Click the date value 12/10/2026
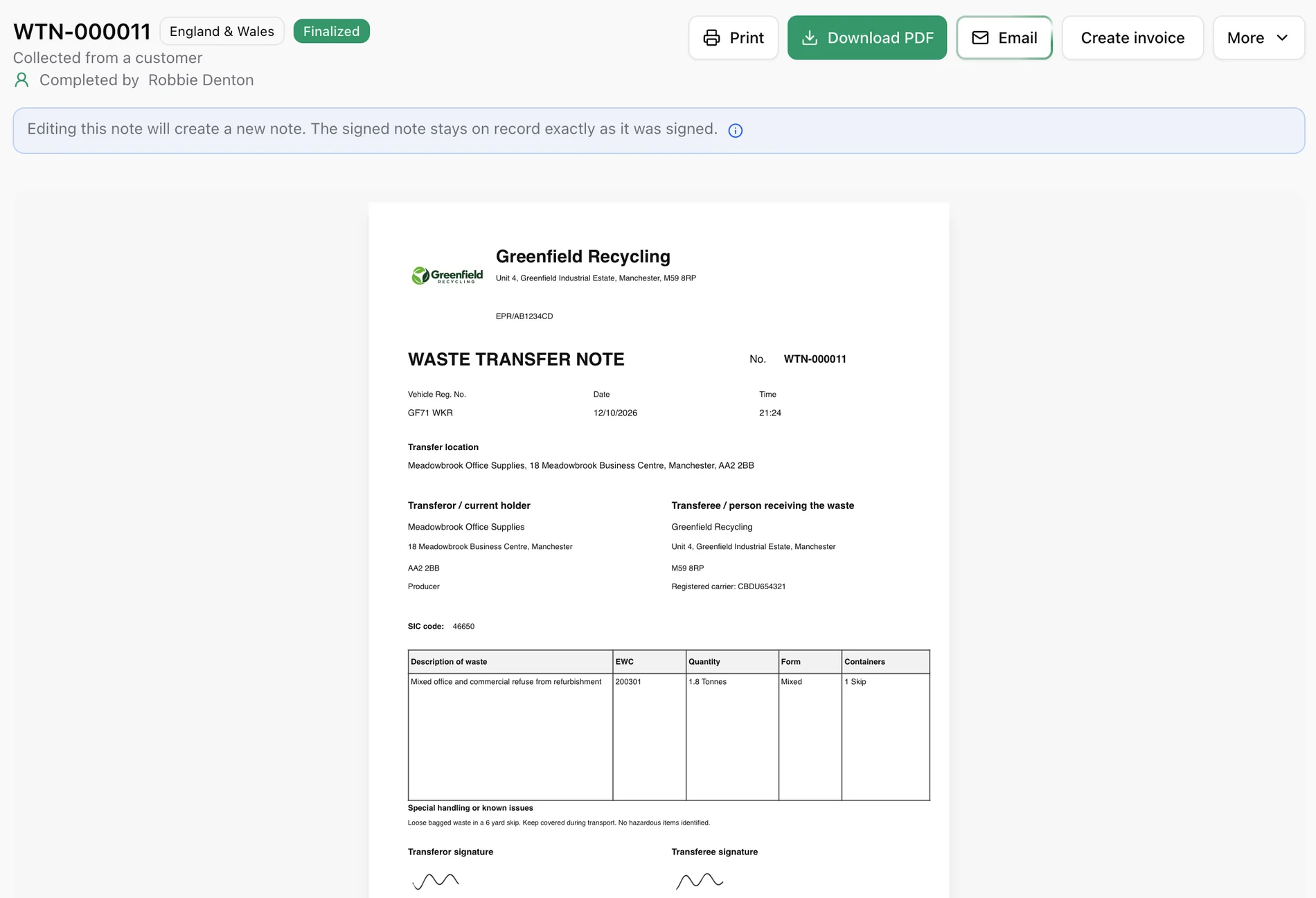Viewport: 1316px width, 898px height. click(615, 413)
